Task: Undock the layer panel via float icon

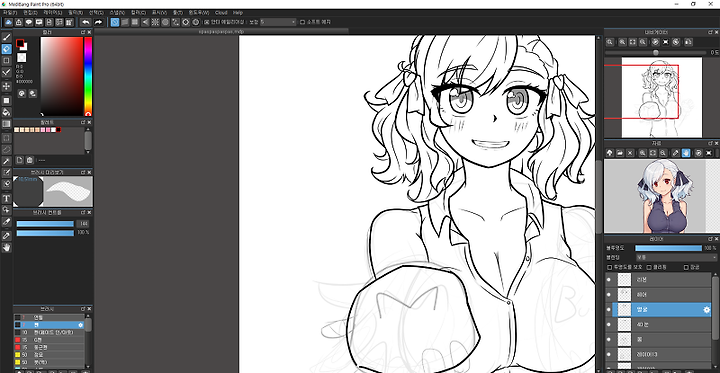Action: [x=710, y=239]
